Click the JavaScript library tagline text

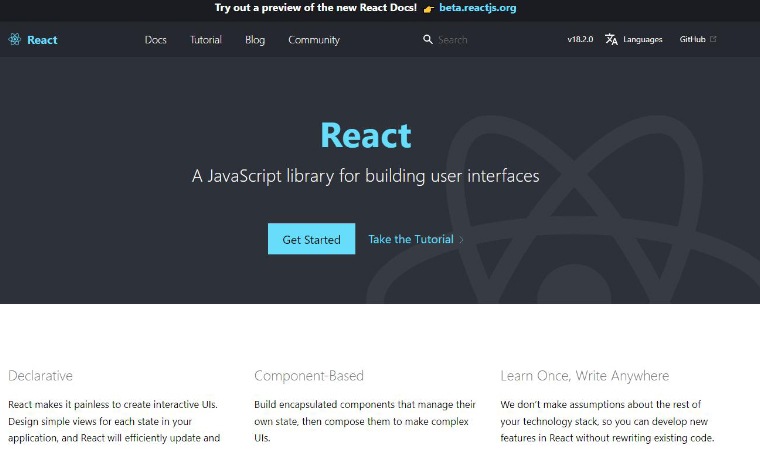point(365,176)
